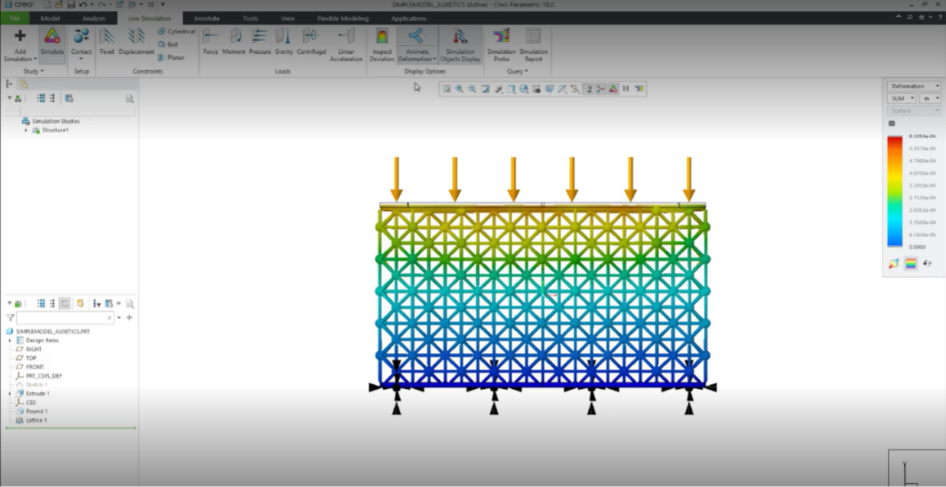
Task: Click the deformation color scale bar
Action: (x=894, y=189)
